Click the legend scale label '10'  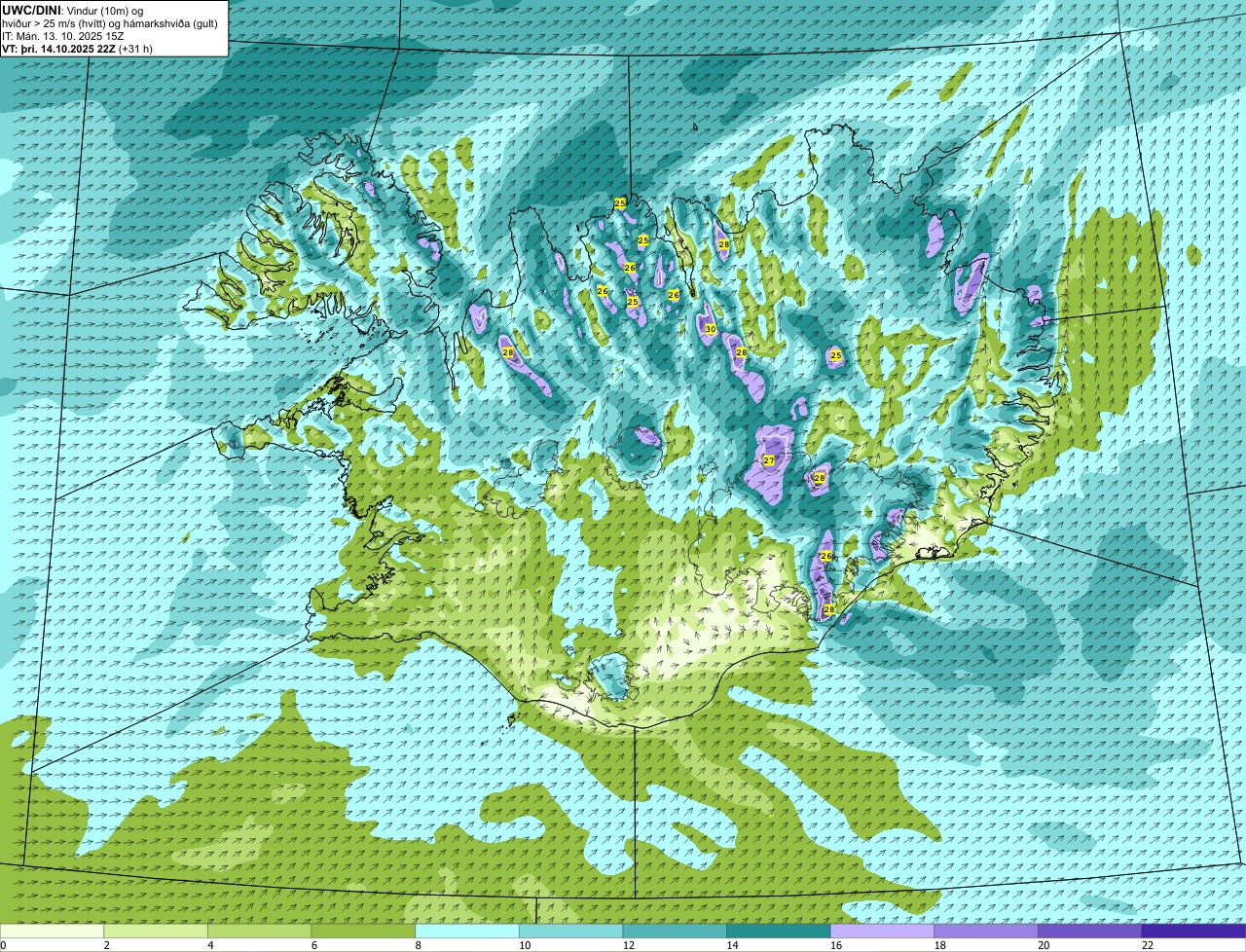click(x=525, y=945)
